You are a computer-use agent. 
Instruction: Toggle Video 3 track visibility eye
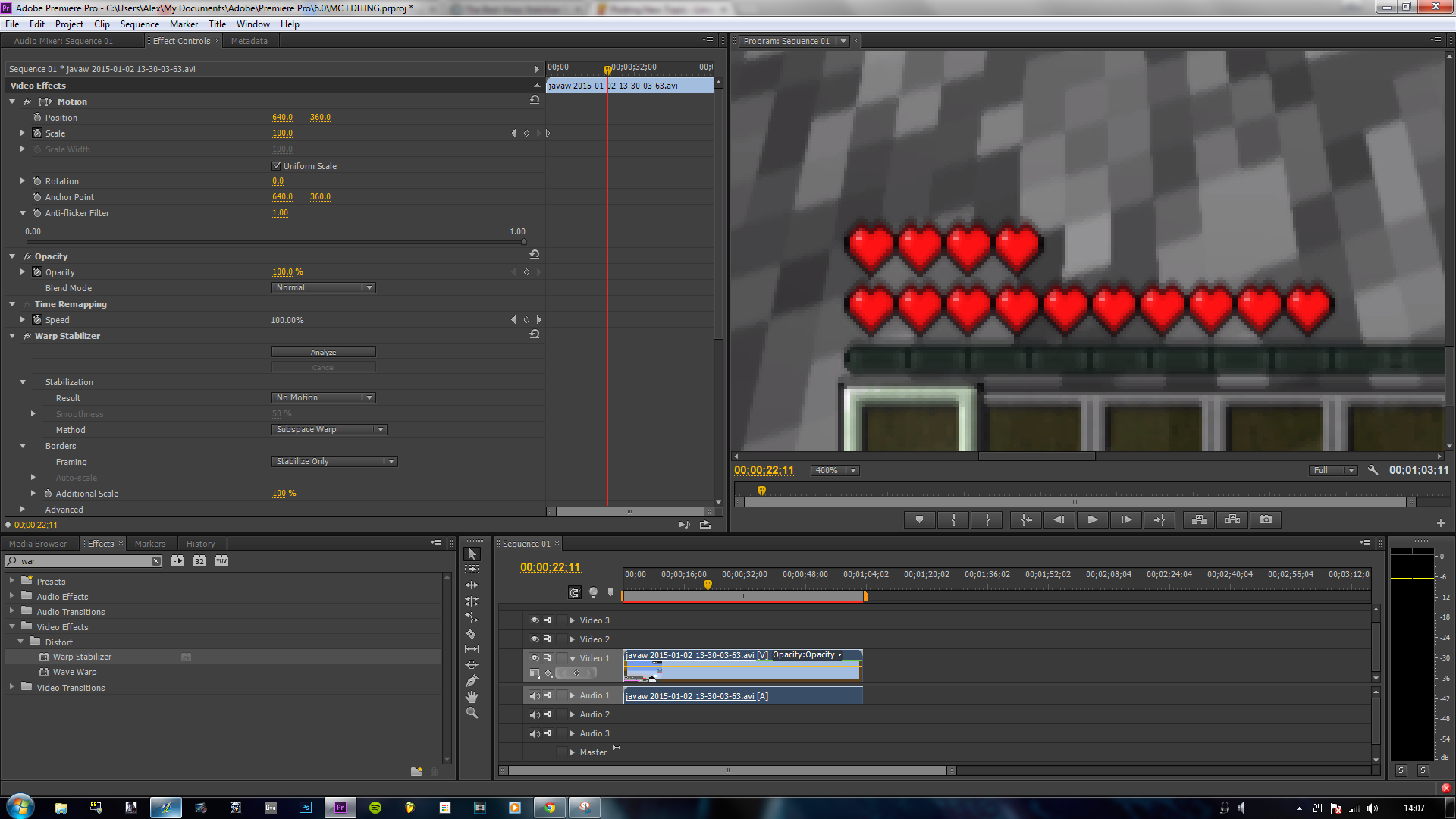[x=535, y=620]
